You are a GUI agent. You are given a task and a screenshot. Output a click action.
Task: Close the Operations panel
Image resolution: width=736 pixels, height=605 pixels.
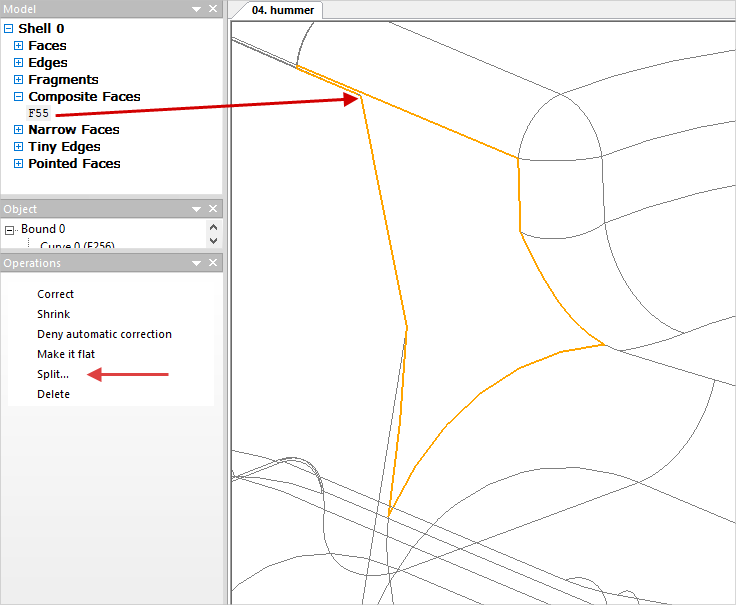click(x=213, y=263)
